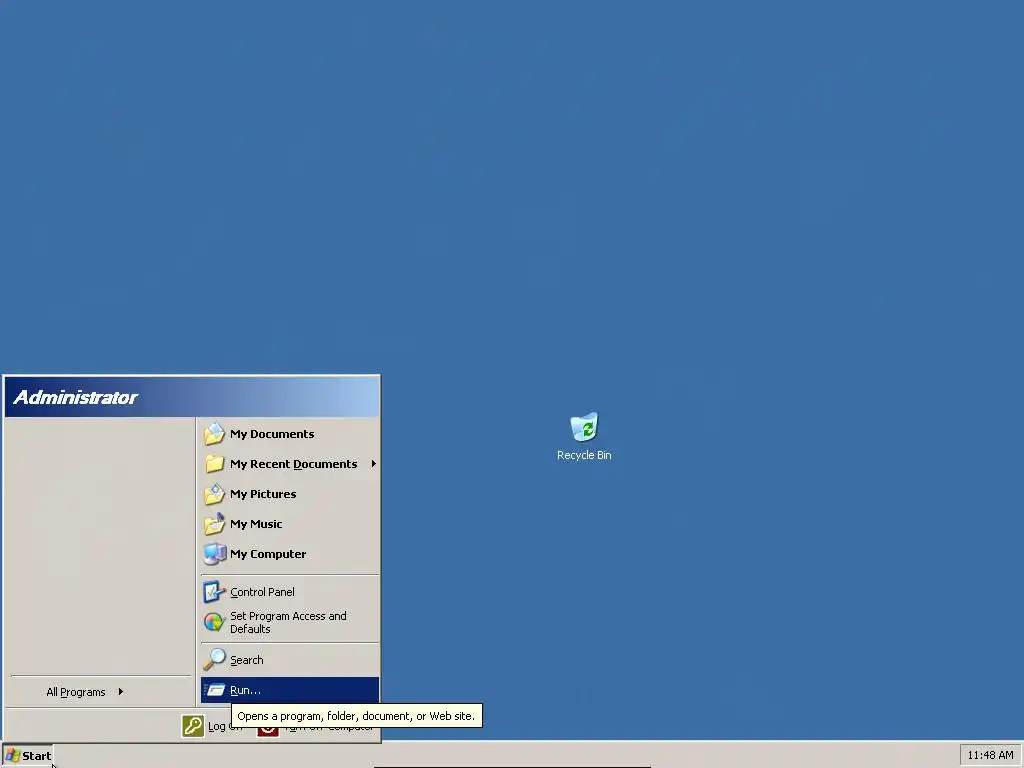This screenshot has width=1024, height=768.
Task: Click the My Computer monitor icon
Action: [214, 554]
